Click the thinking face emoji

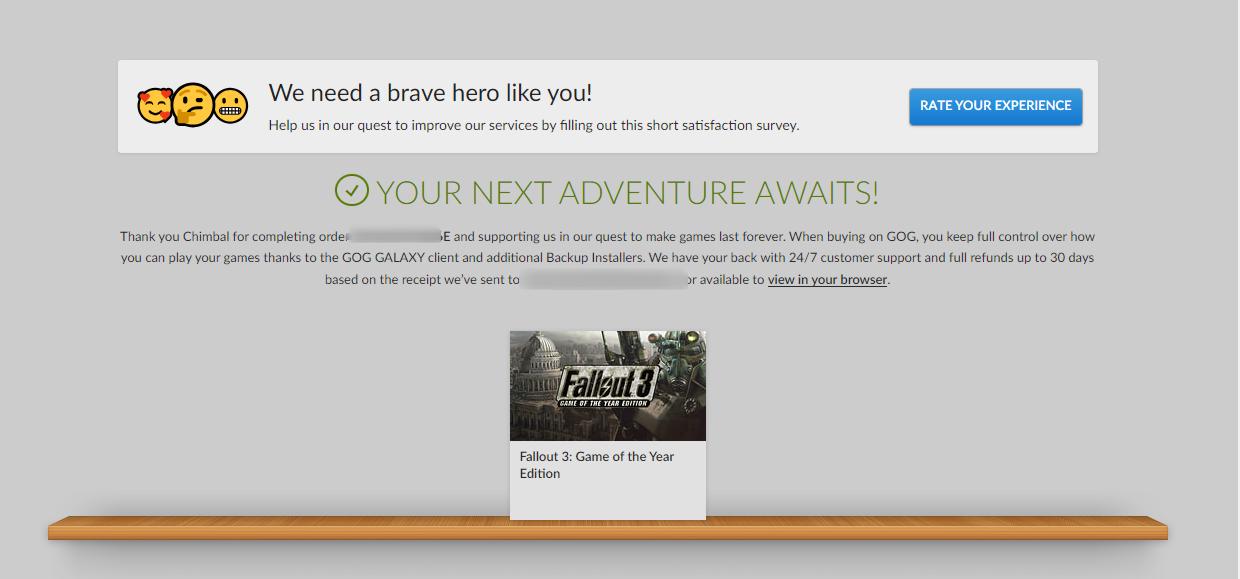click(193, 105)
